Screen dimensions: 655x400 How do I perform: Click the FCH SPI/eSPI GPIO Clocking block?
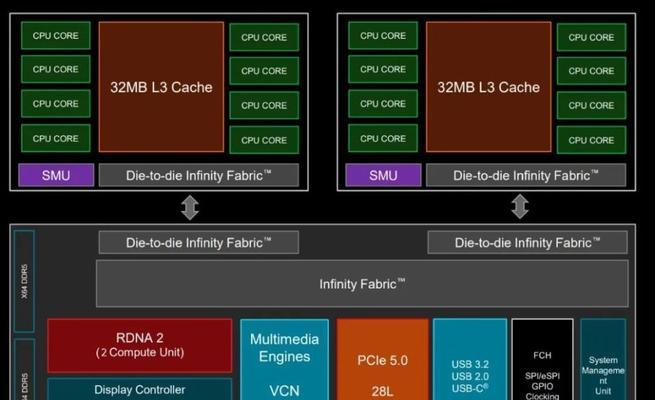(x=542, y=359)
